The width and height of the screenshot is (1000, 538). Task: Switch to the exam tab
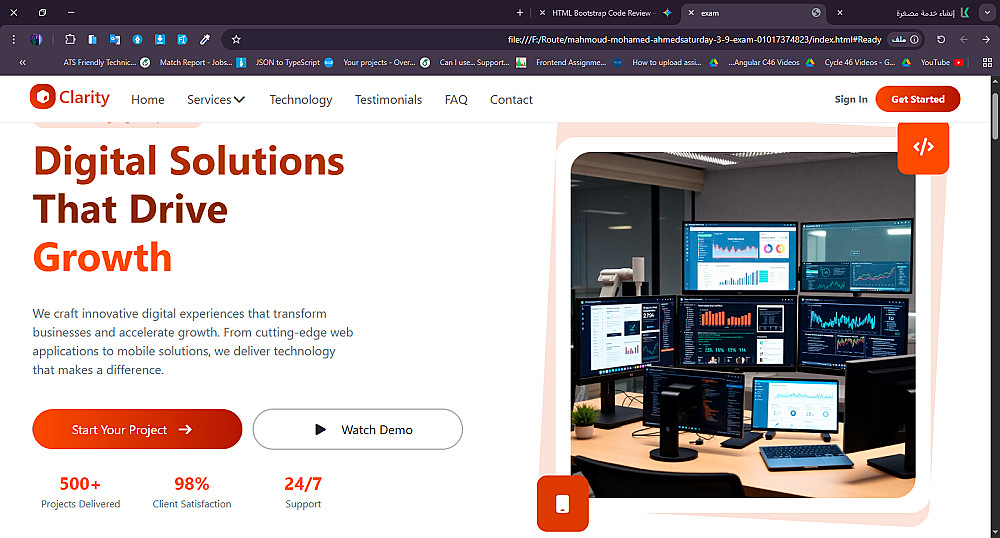pyautogui.click(x=754, y=13)
